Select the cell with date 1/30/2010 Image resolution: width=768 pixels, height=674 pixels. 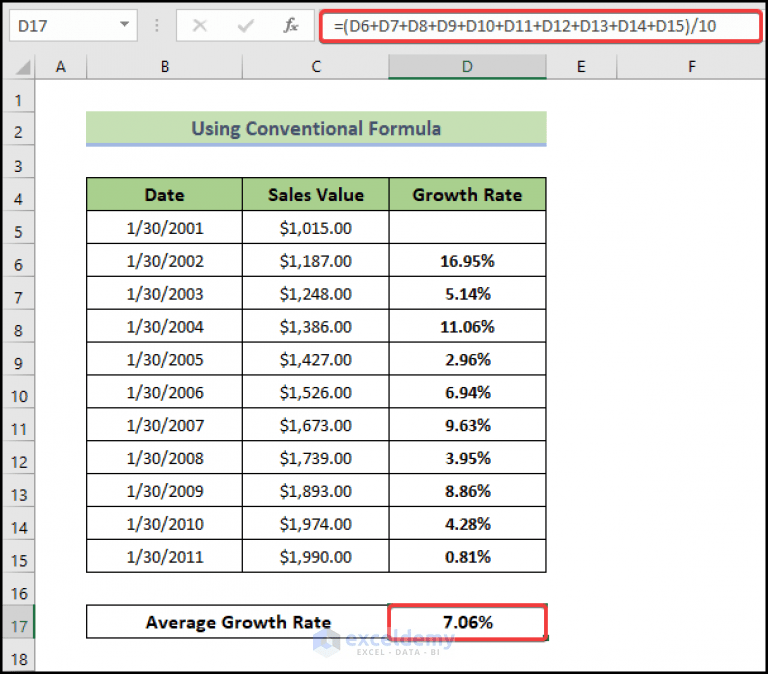165,524
